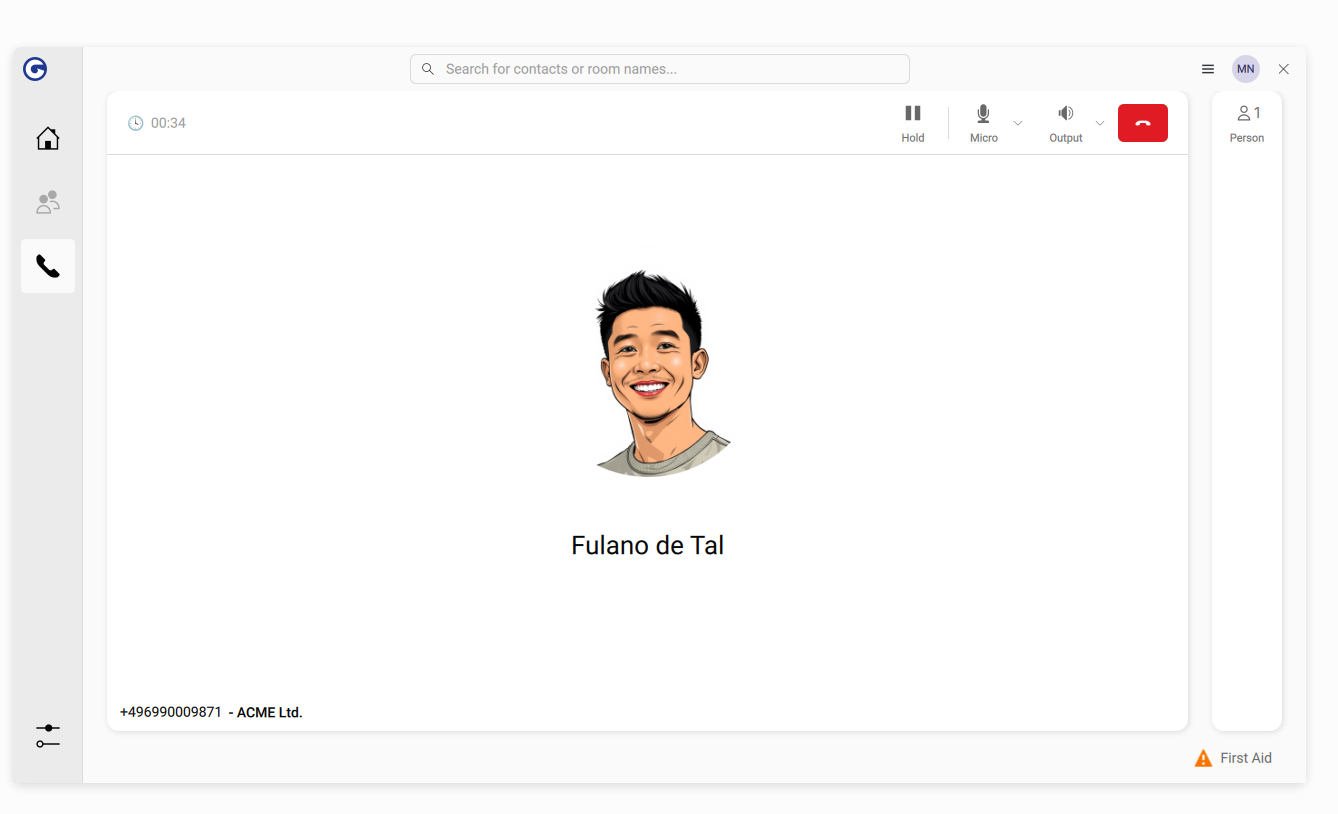Open the Contacts section in the sidebar
The height and width of the screenshot is (814, 1338).
click(x=47, y=202)
